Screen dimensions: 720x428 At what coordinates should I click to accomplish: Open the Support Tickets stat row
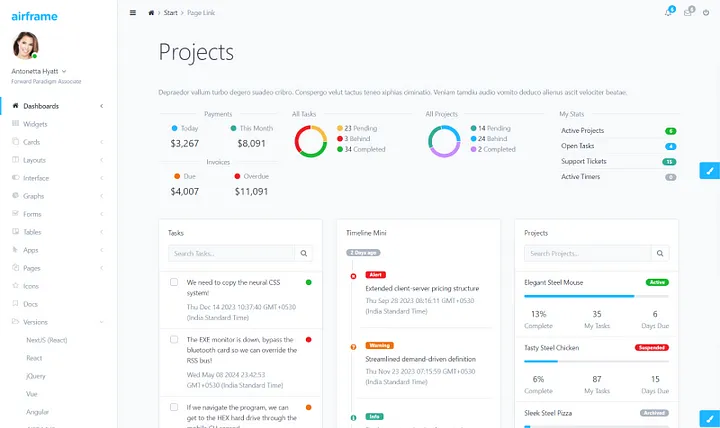[619, 161]
